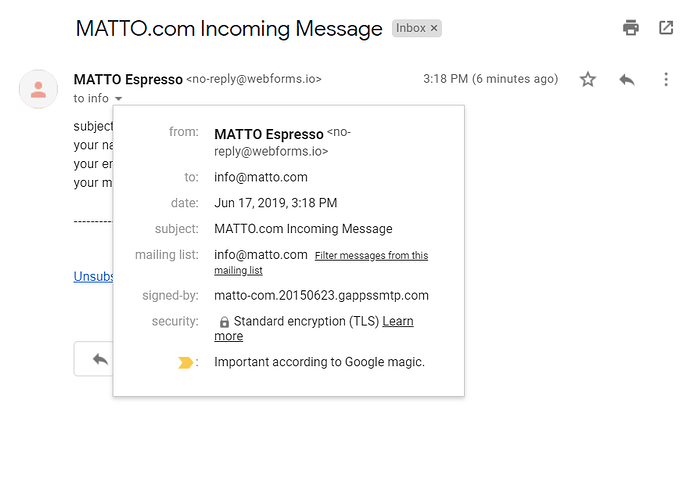
Task: Select the date 'Jun 17, 2019, 3:18 PM'
Action: 276,203
